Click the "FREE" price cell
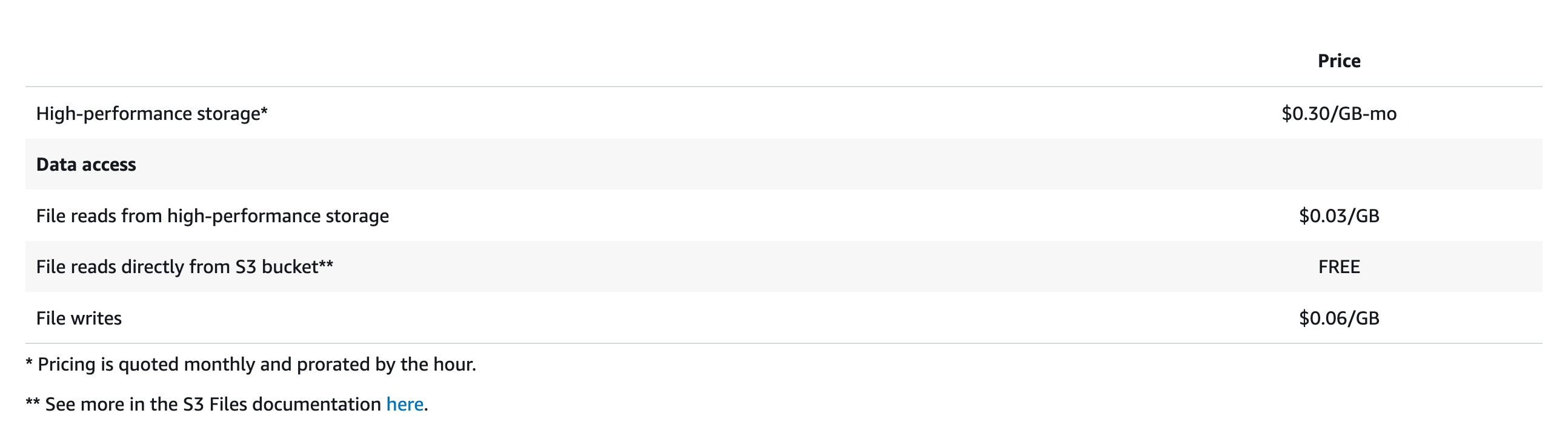This screenshot has height=436, width=1568. click(1338, 267)
